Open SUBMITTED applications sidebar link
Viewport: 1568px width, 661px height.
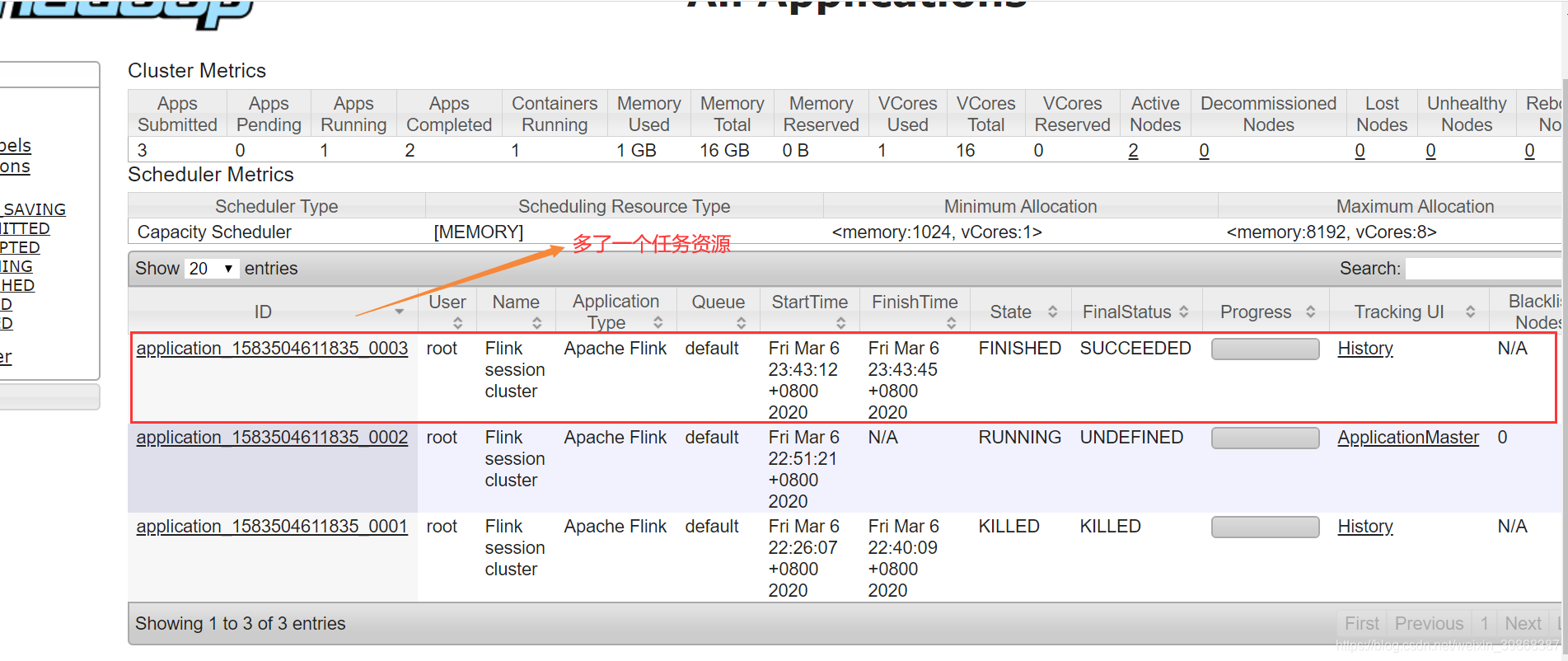point(25,228)
